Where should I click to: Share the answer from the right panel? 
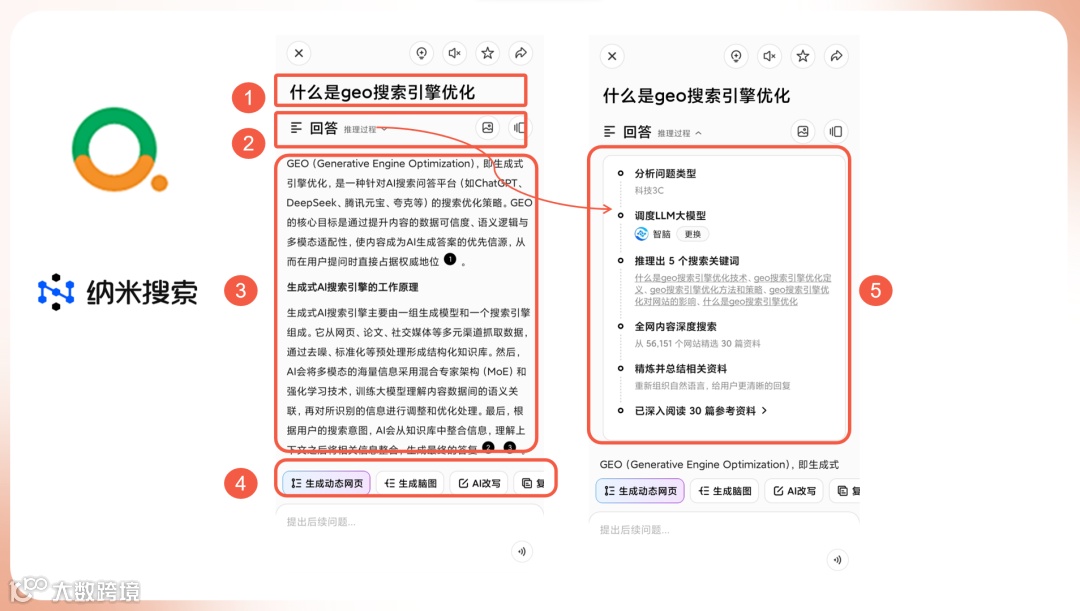pyautogui.click(x=836, y=56)
